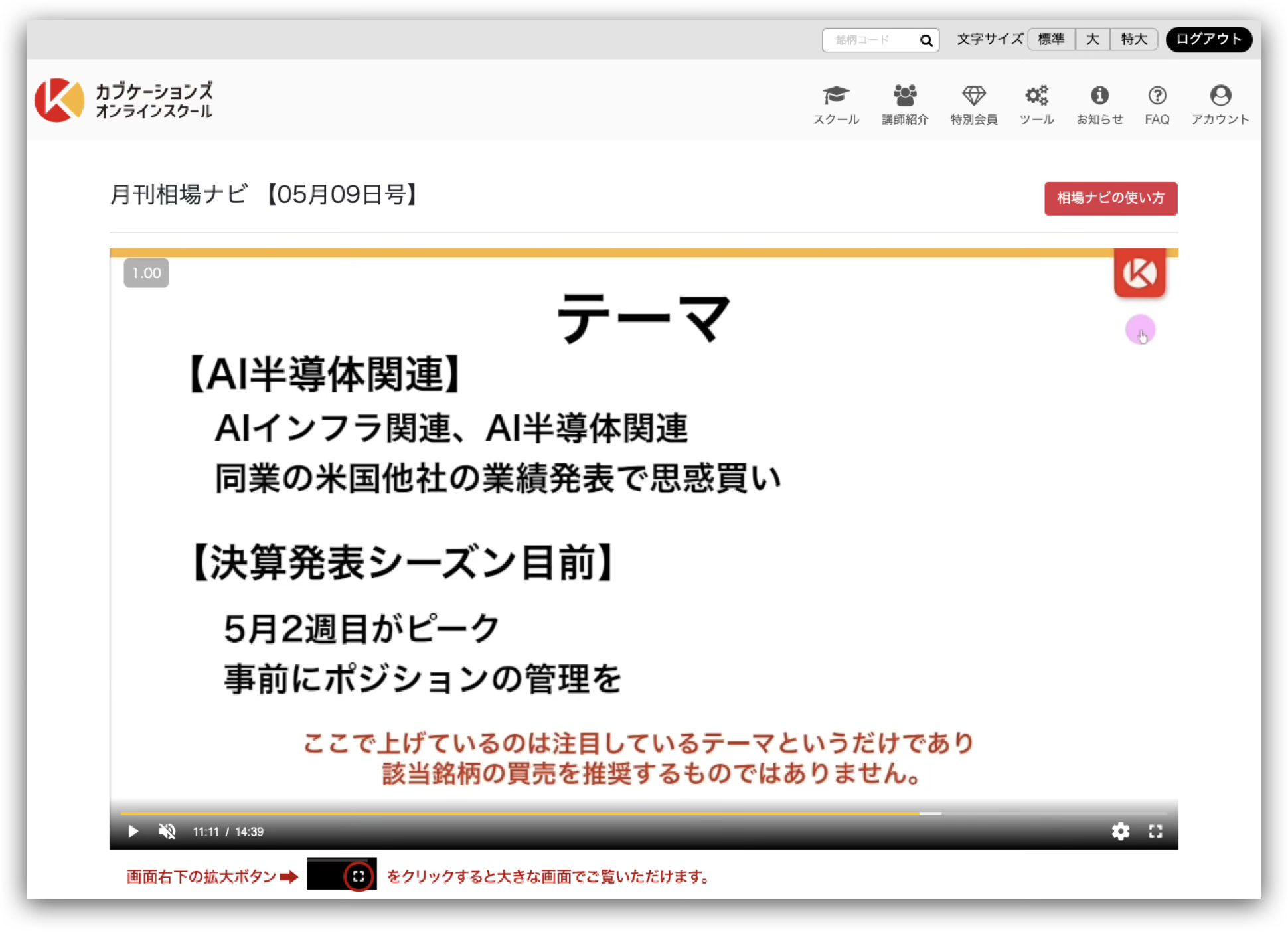Screen dimensions: 1288x932
Task: Log out with the ログアウト button
Action: (1208, 39)
